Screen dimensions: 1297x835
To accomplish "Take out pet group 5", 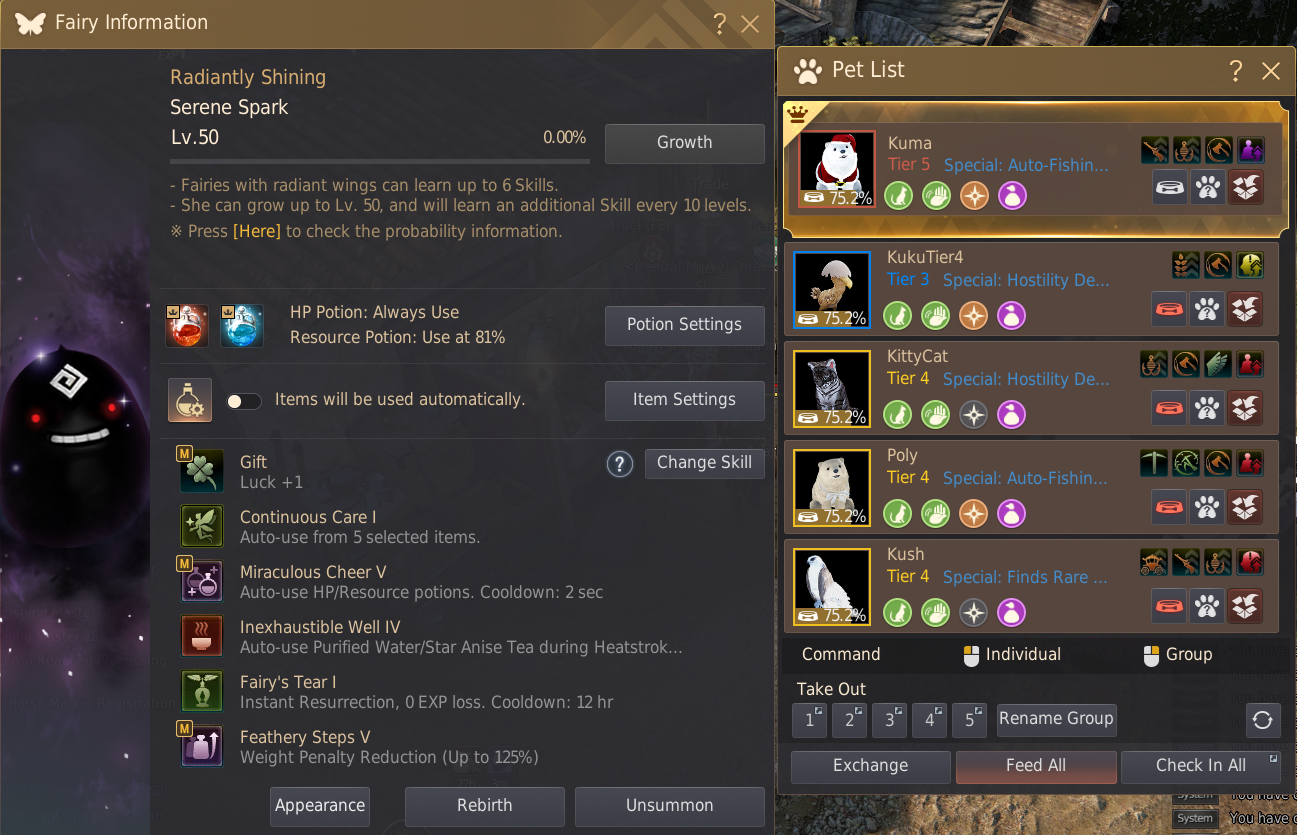I will 969,720.
